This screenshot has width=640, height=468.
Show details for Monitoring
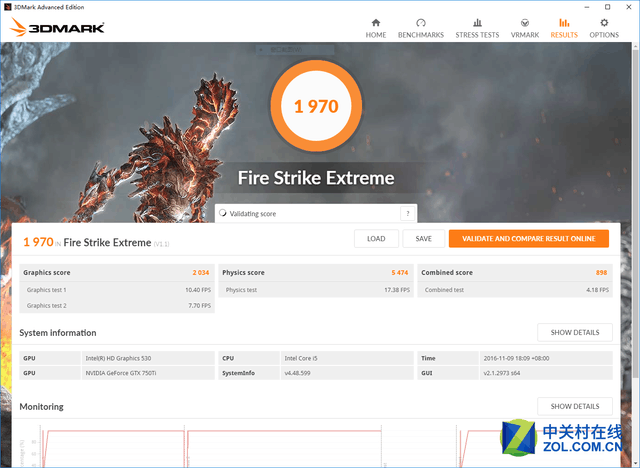coord(575,406)
